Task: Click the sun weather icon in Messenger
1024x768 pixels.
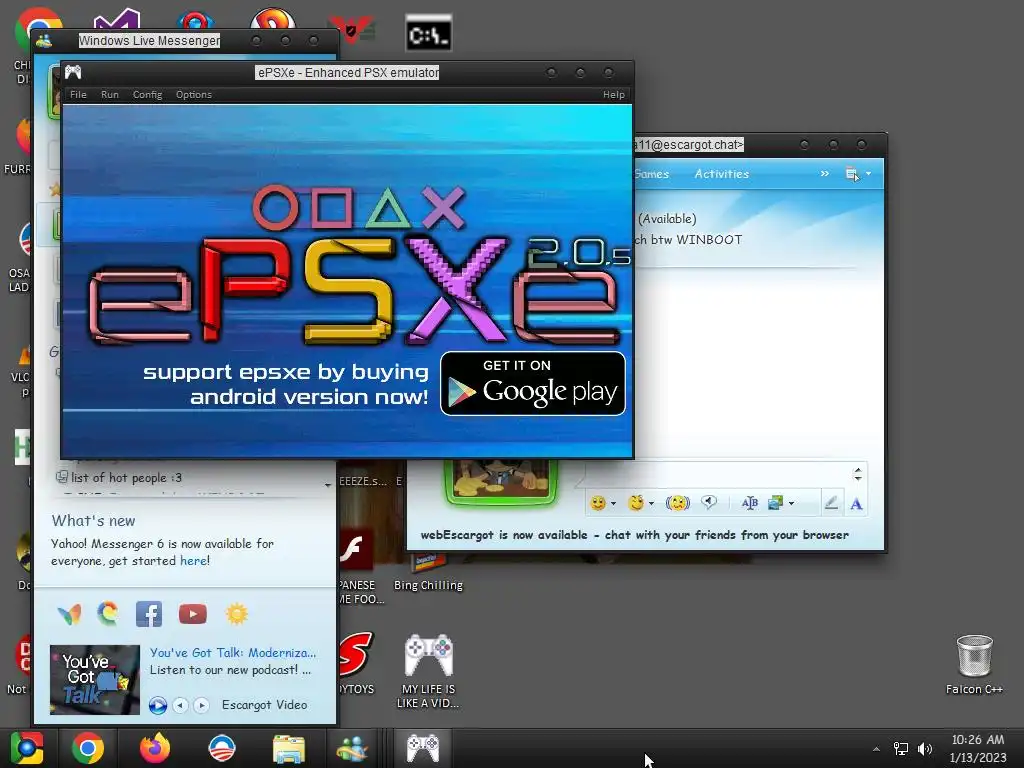Action: tap(236, 614)
